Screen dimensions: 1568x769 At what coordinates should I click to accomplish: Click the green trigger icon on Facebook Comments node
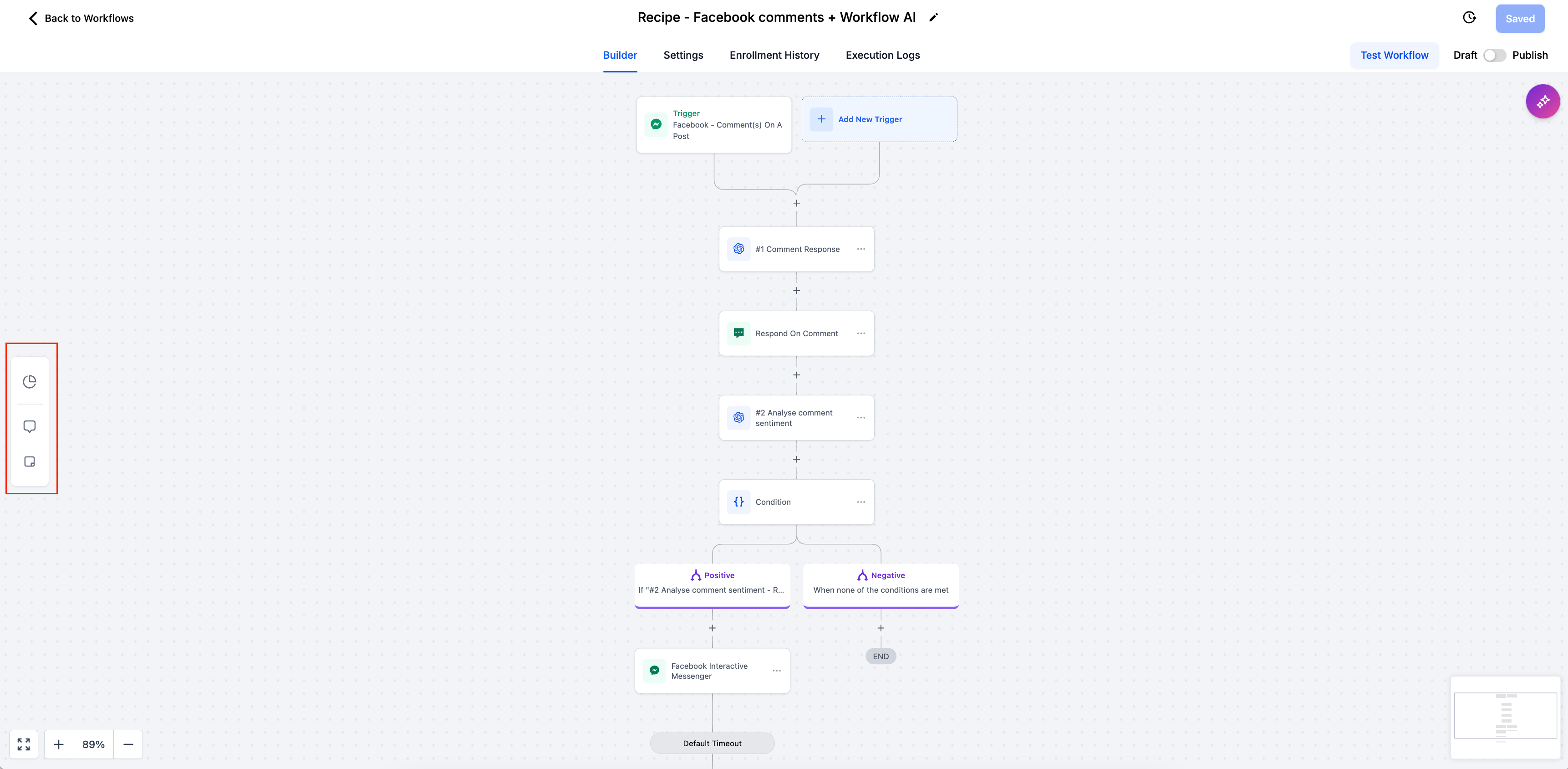click(x=656, y=124)
